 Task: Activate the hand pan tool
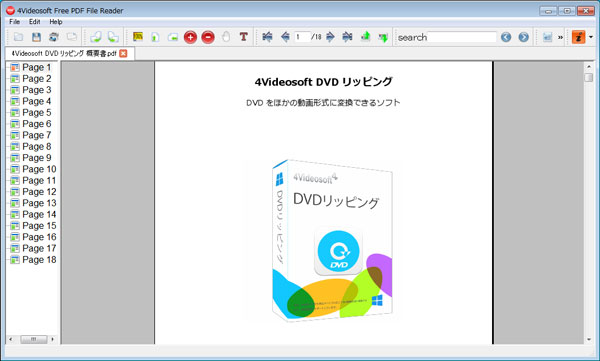226,37
